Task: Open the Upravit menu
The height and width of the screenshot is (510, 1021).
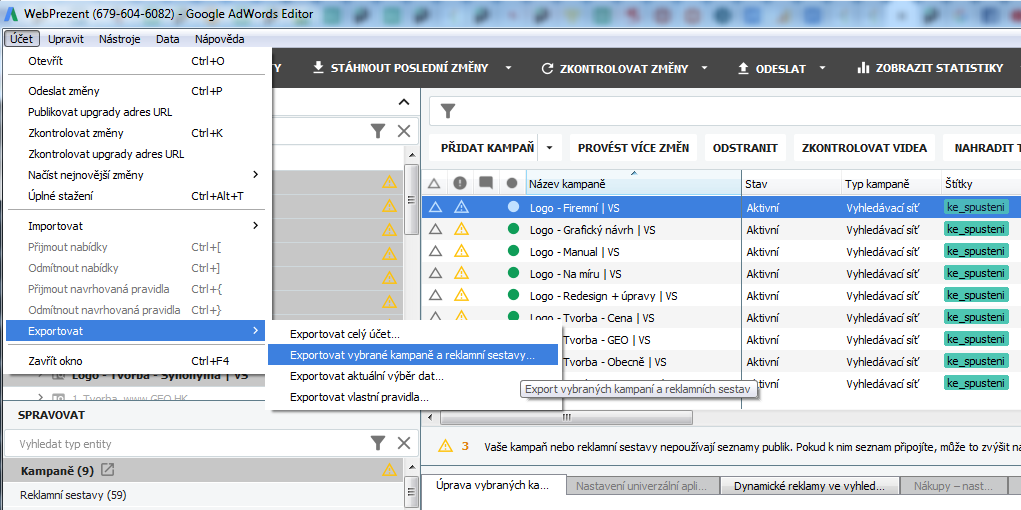Action: click(x=66, y=39)
